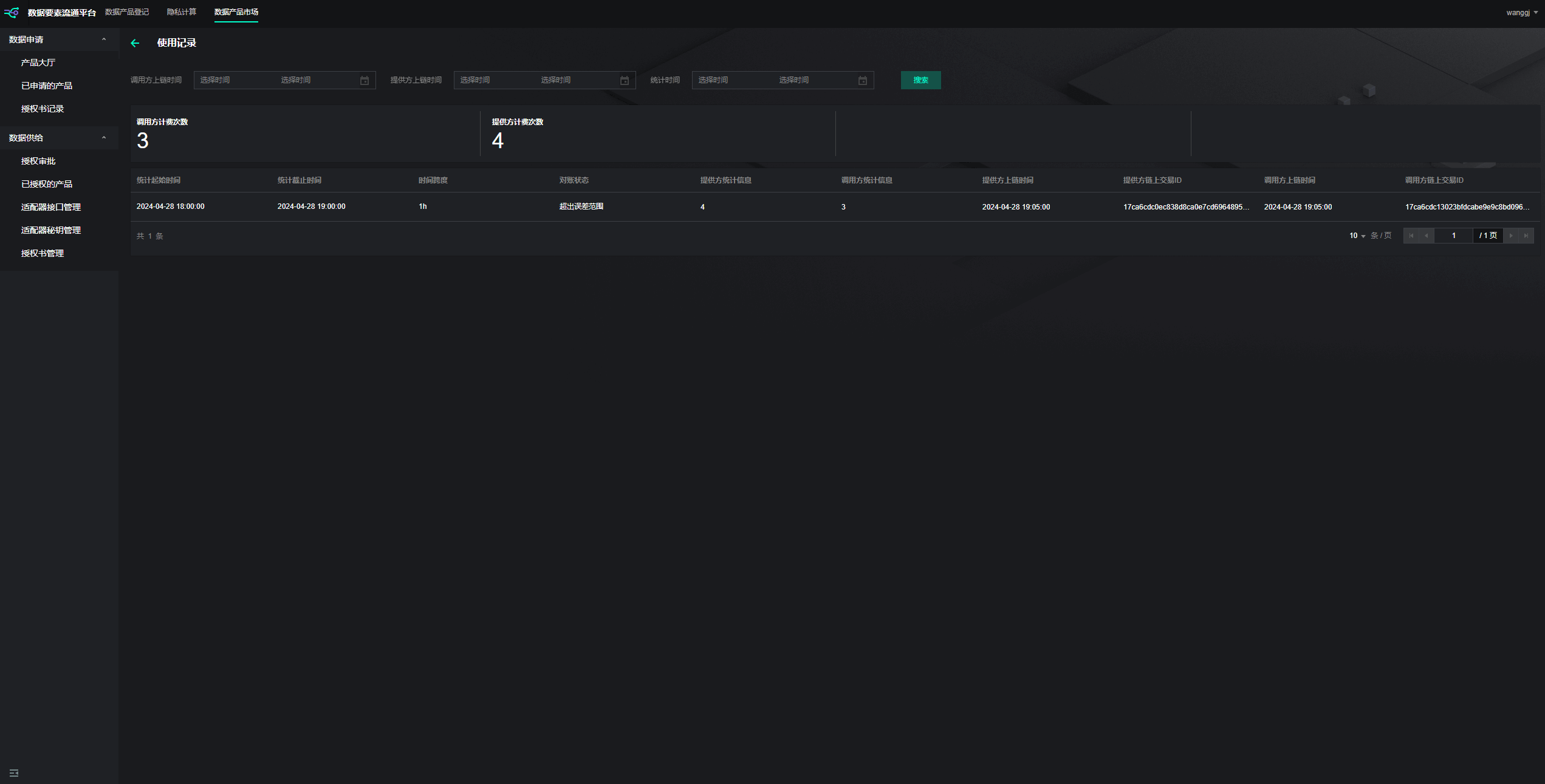Click the sidebar collapse icon at bottom
The height and width of the screenshot is (784, 1545).
coord(14,773)
